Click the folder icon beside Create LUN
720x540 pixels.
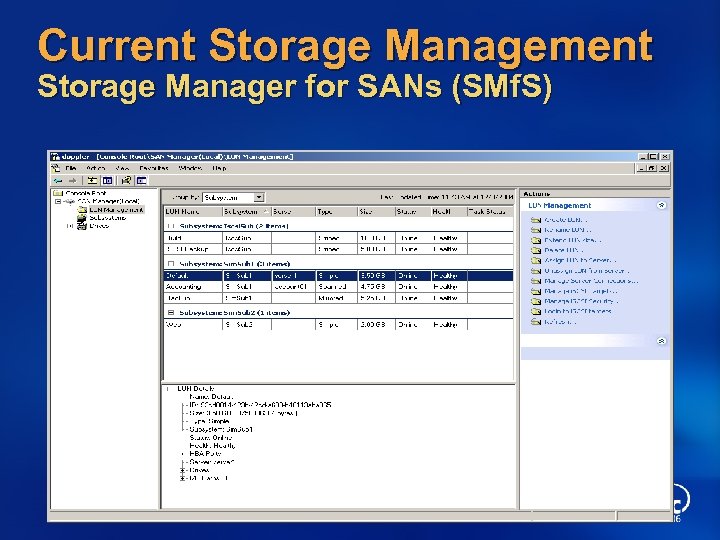(x=536, y=220)
